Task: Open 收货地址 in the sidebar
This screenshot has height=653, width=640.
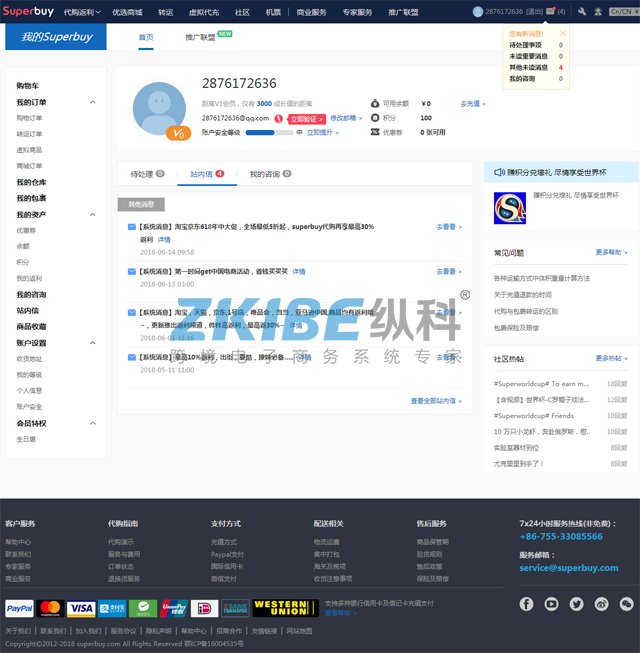Action: [x=29, y=359]
